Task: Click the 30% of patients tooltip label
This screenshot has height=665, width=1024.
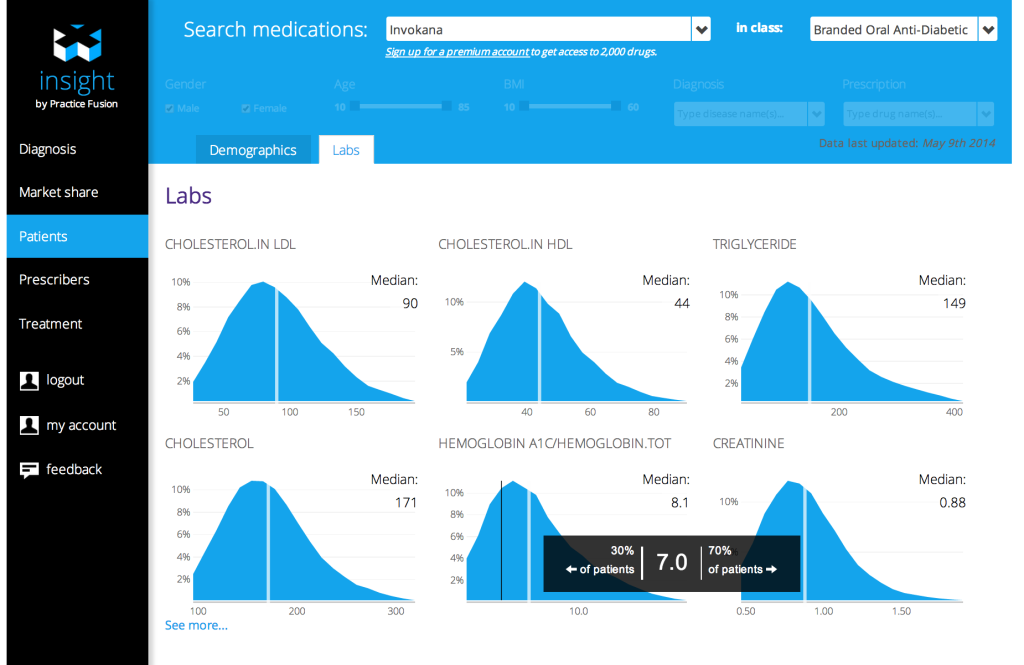Action: [x=600, y=560]
